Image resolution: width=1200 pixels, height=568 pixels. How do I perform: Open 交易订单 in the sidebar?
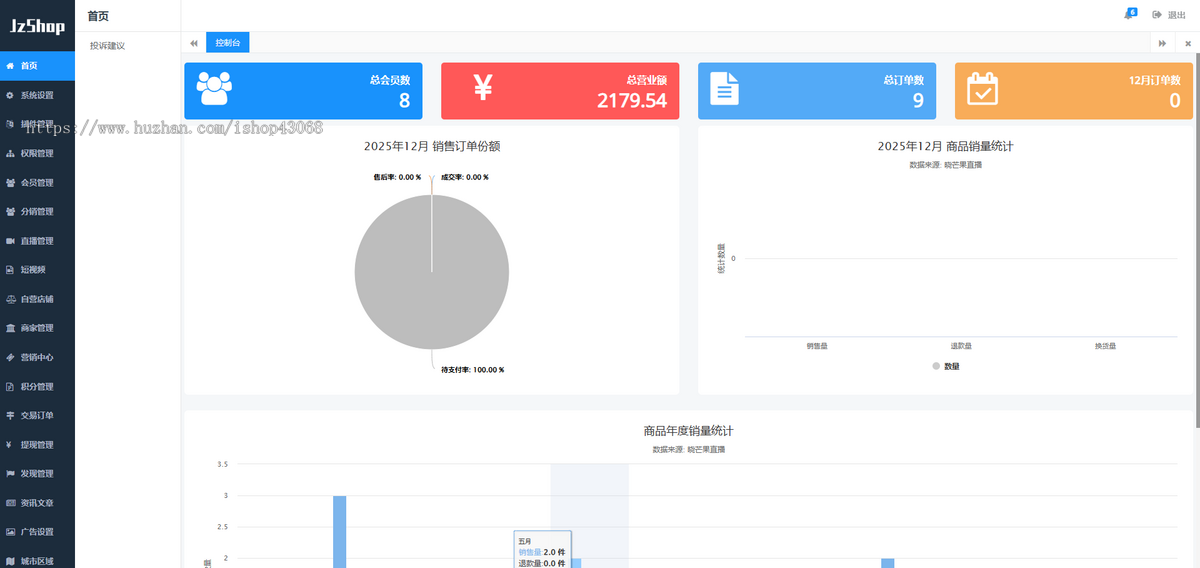click(x=37, y=415)
